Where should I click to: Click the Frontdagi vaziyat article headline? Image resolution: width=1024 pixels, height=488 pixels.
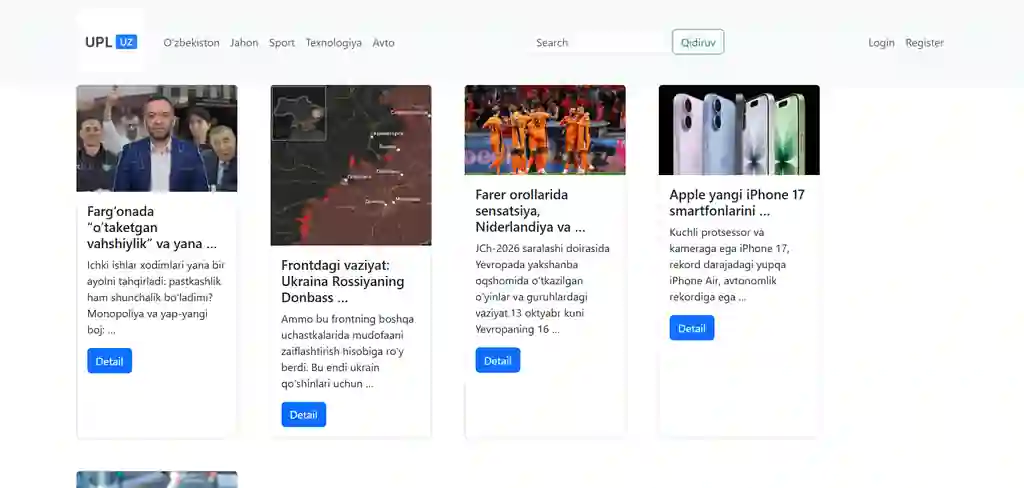tap(343, 281)
